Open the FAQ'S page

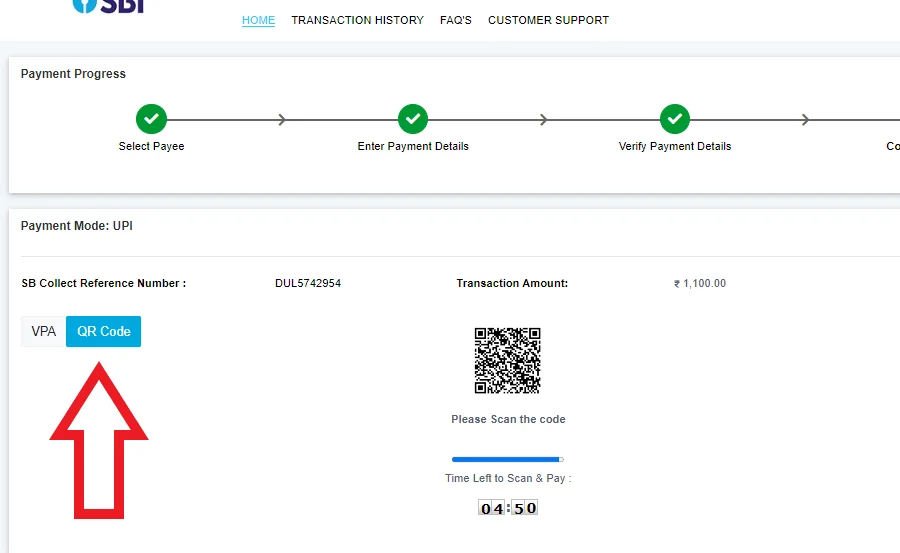pos(456,20)
